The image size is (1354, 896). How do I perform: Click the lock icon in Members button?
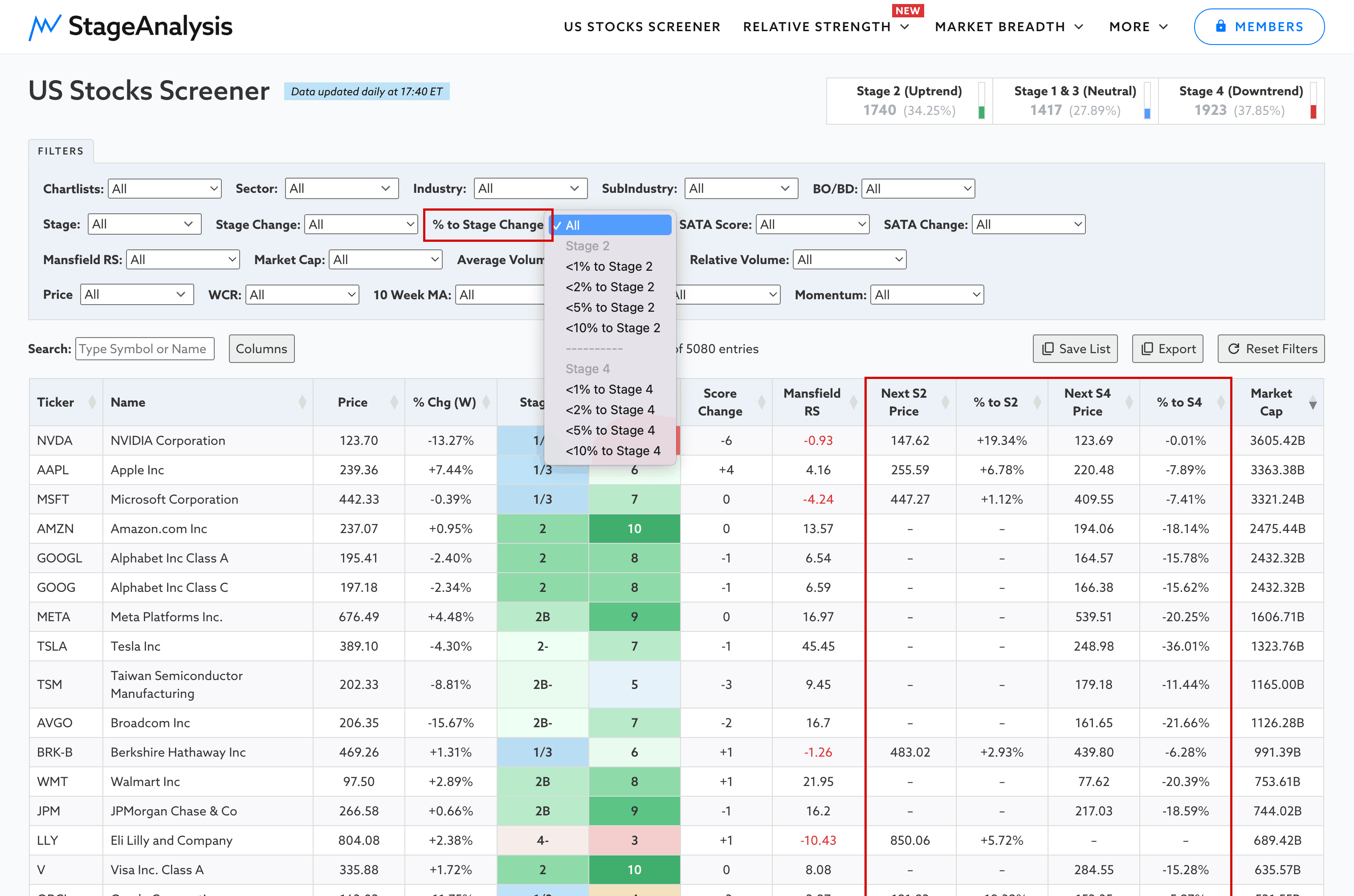1220,26
